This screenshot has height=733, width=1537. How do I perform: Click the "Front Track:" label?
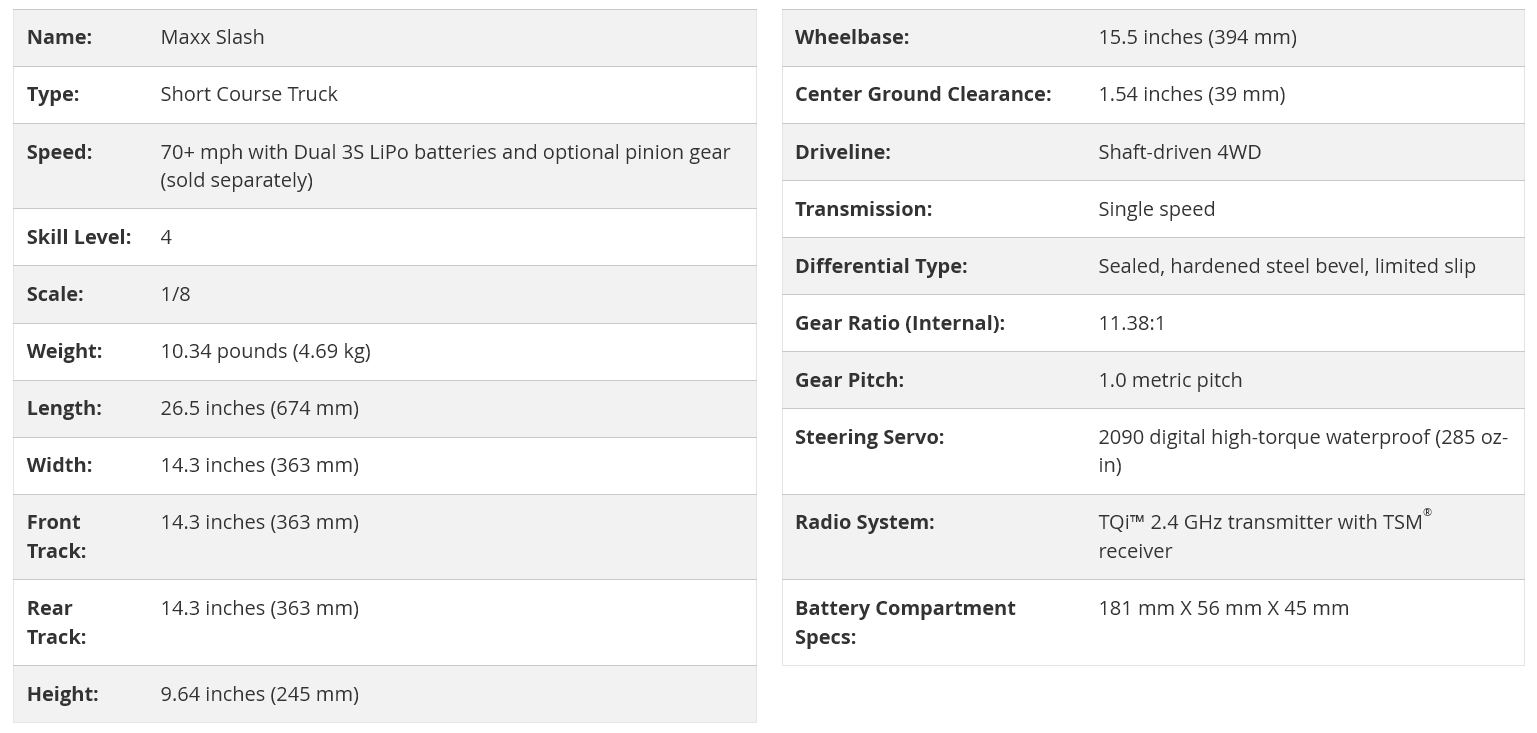tap(56, 536)
